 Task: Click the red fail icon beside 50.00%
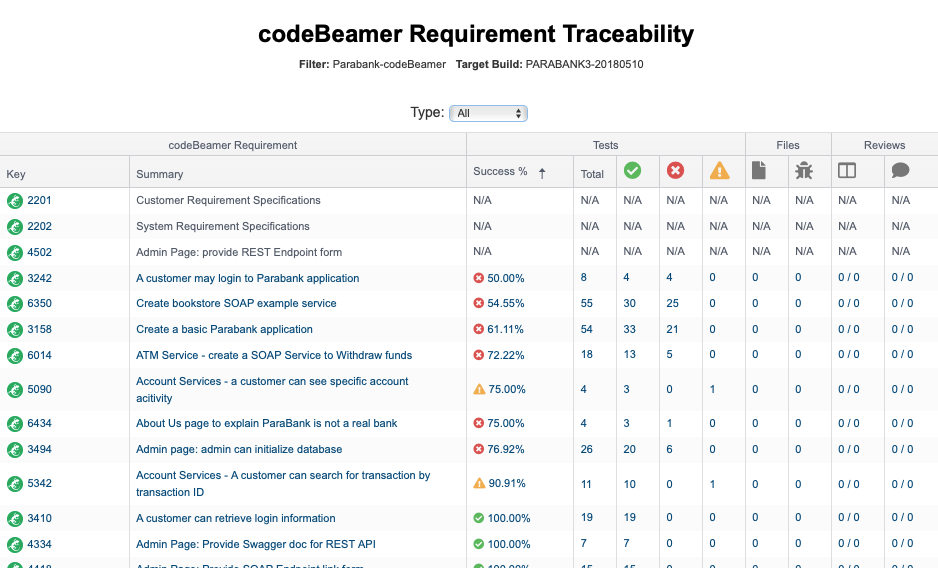(x=479, y=278)
